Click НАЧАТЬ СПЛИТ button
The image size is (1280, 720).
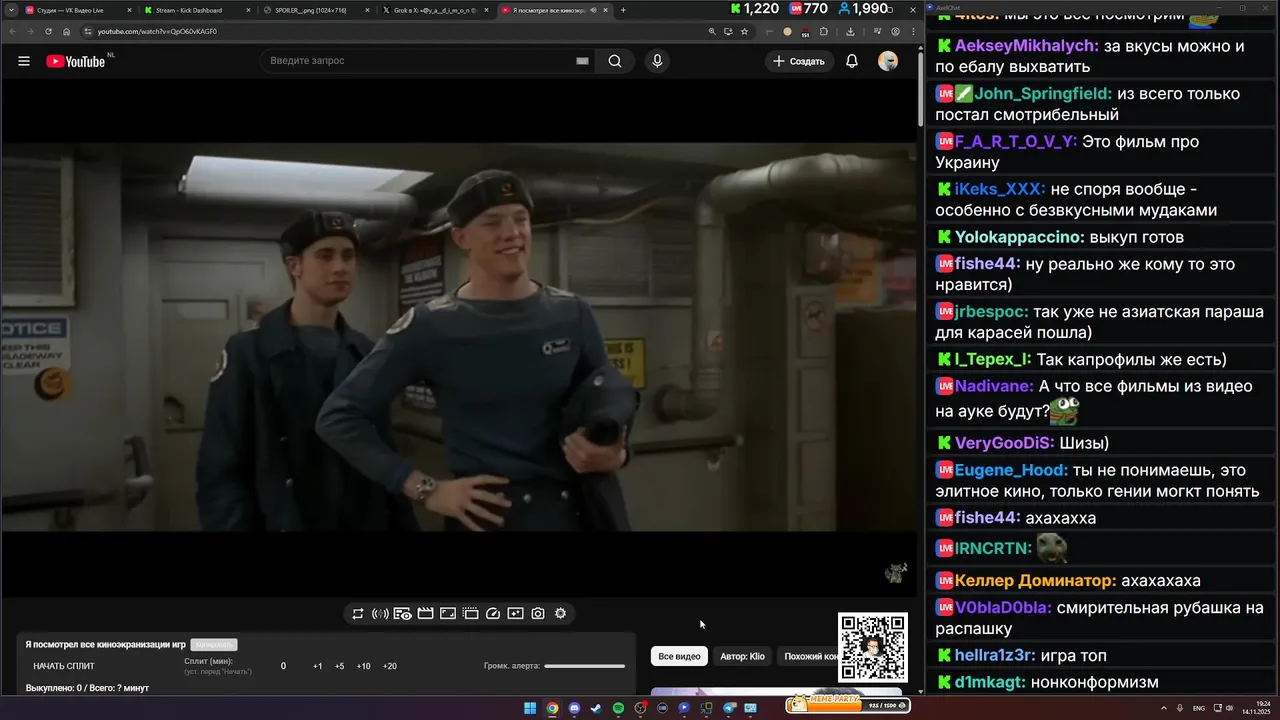point(64,666)
